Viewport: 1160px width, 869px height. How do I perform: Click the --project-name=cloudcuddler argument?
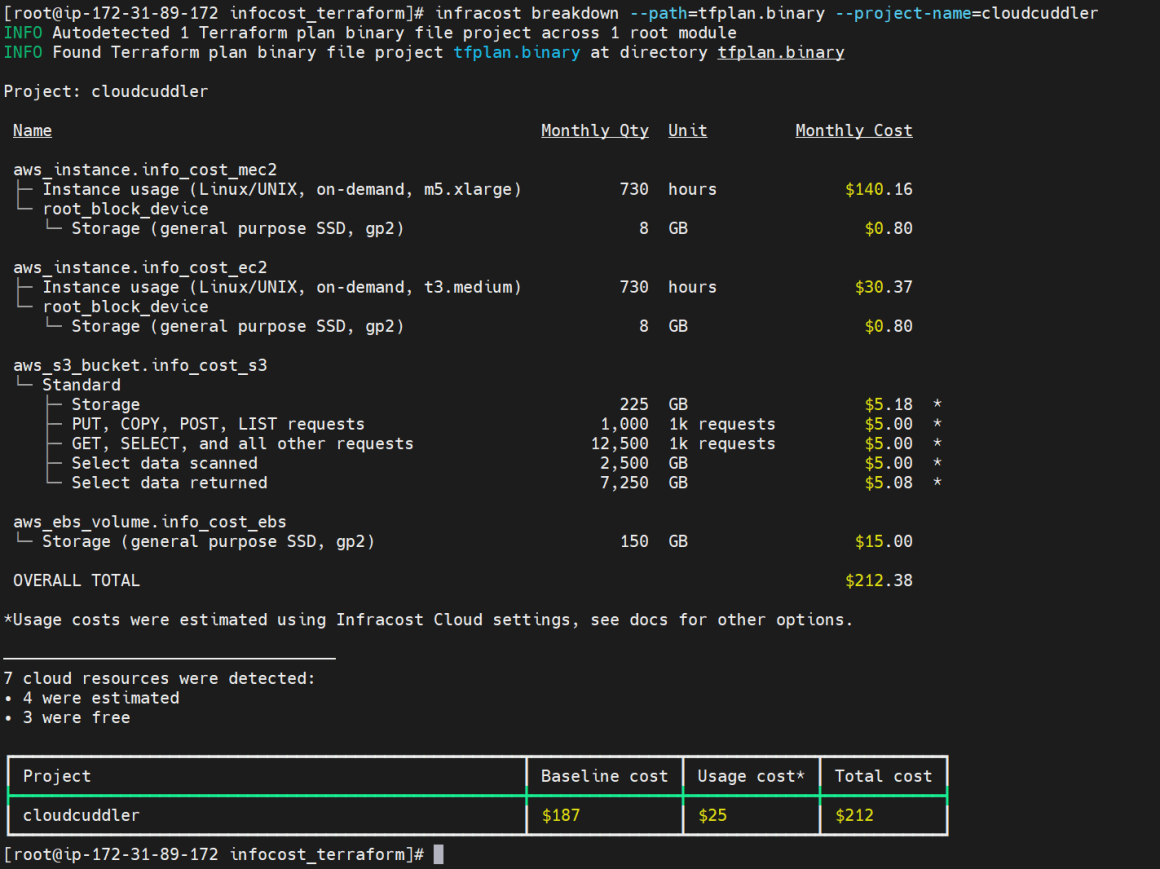pyautogui.click(x=967, y=13)
